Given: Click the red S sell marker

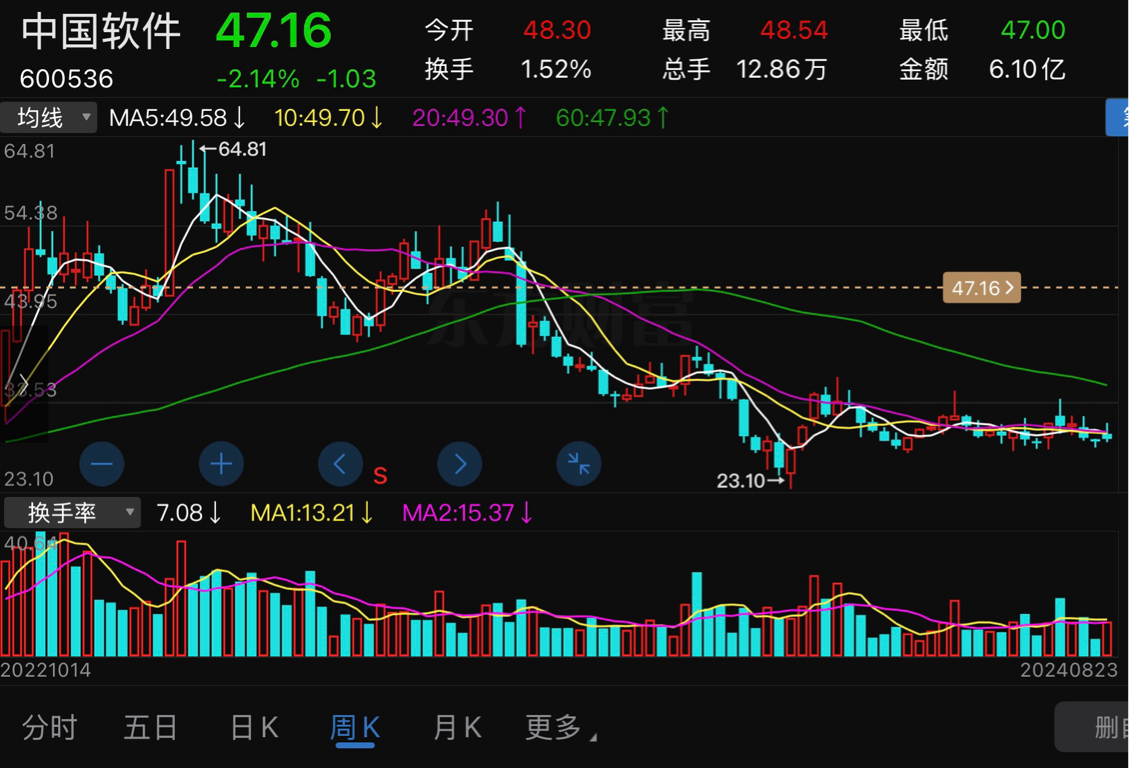Looking at the screenshot, I should click(x=380, y=475).
